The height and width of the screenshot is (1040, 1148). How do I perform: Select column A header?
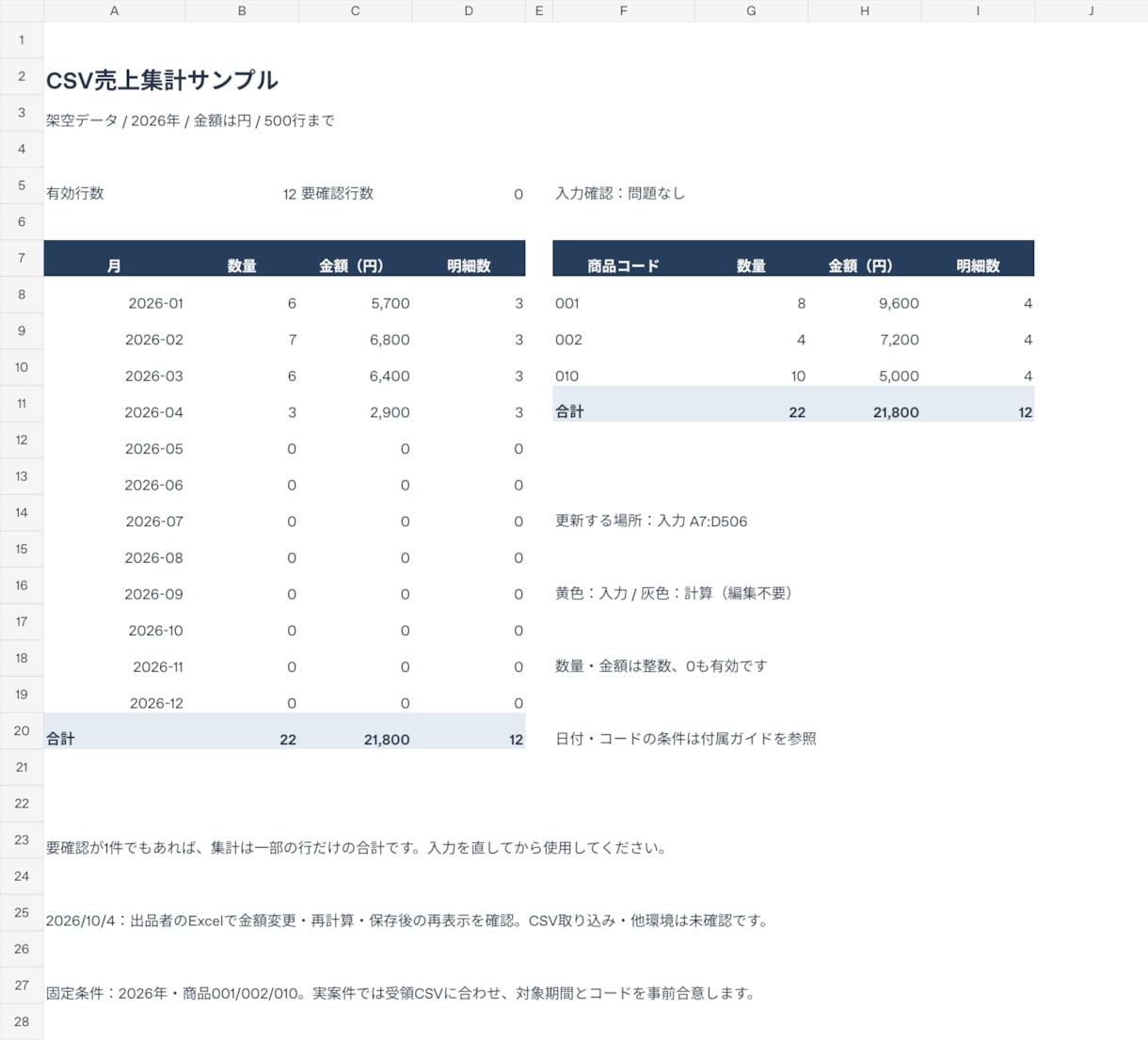(x=114, y=10)
